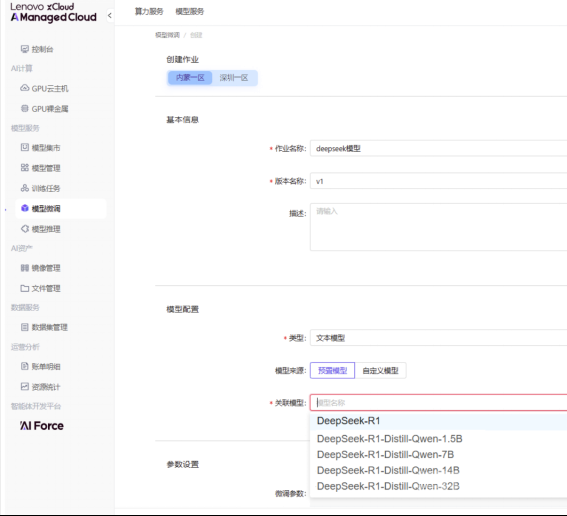Image resolution: width=567 pixels, height=516 pixels.
Task: Click the purple cube icon of 模型微调
Action: [25, 208]
